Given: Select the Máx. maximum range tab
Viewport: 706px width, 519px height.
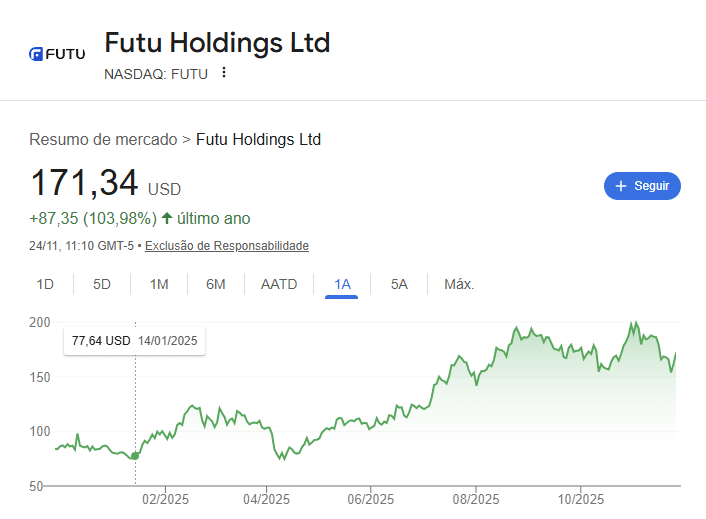Looking at the screenshot, I should click(459, 284).
